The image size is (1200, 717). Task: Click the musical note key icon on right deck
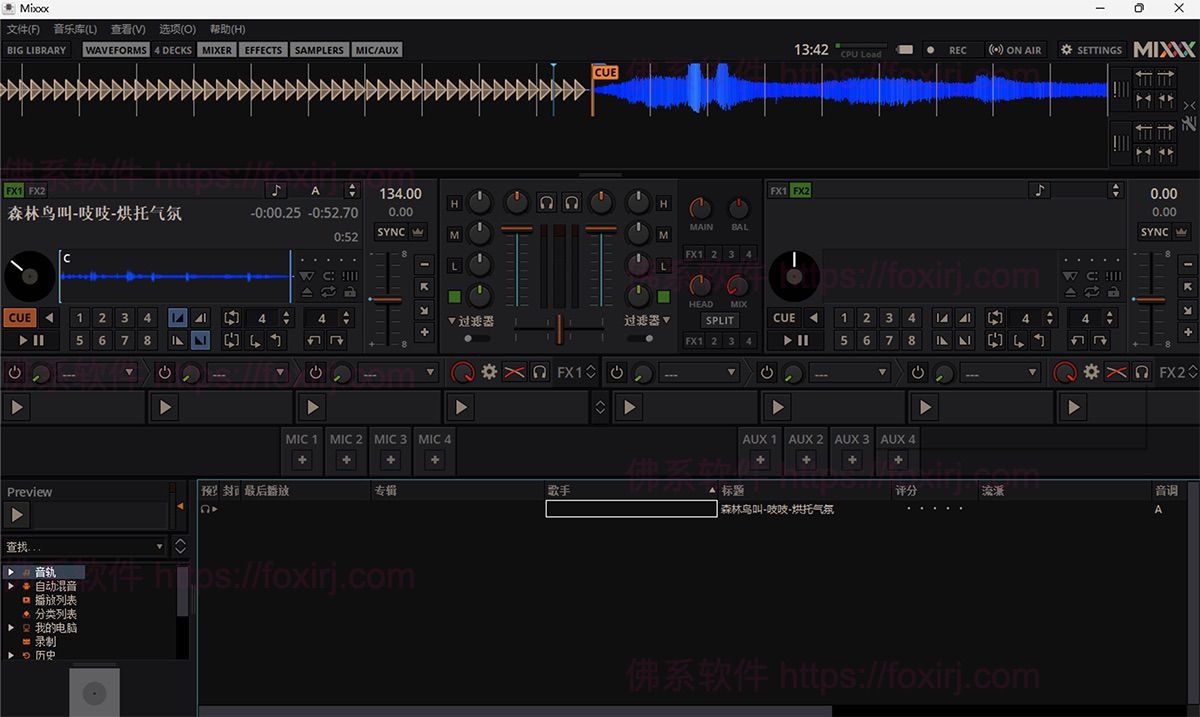tap(1040, 190)
